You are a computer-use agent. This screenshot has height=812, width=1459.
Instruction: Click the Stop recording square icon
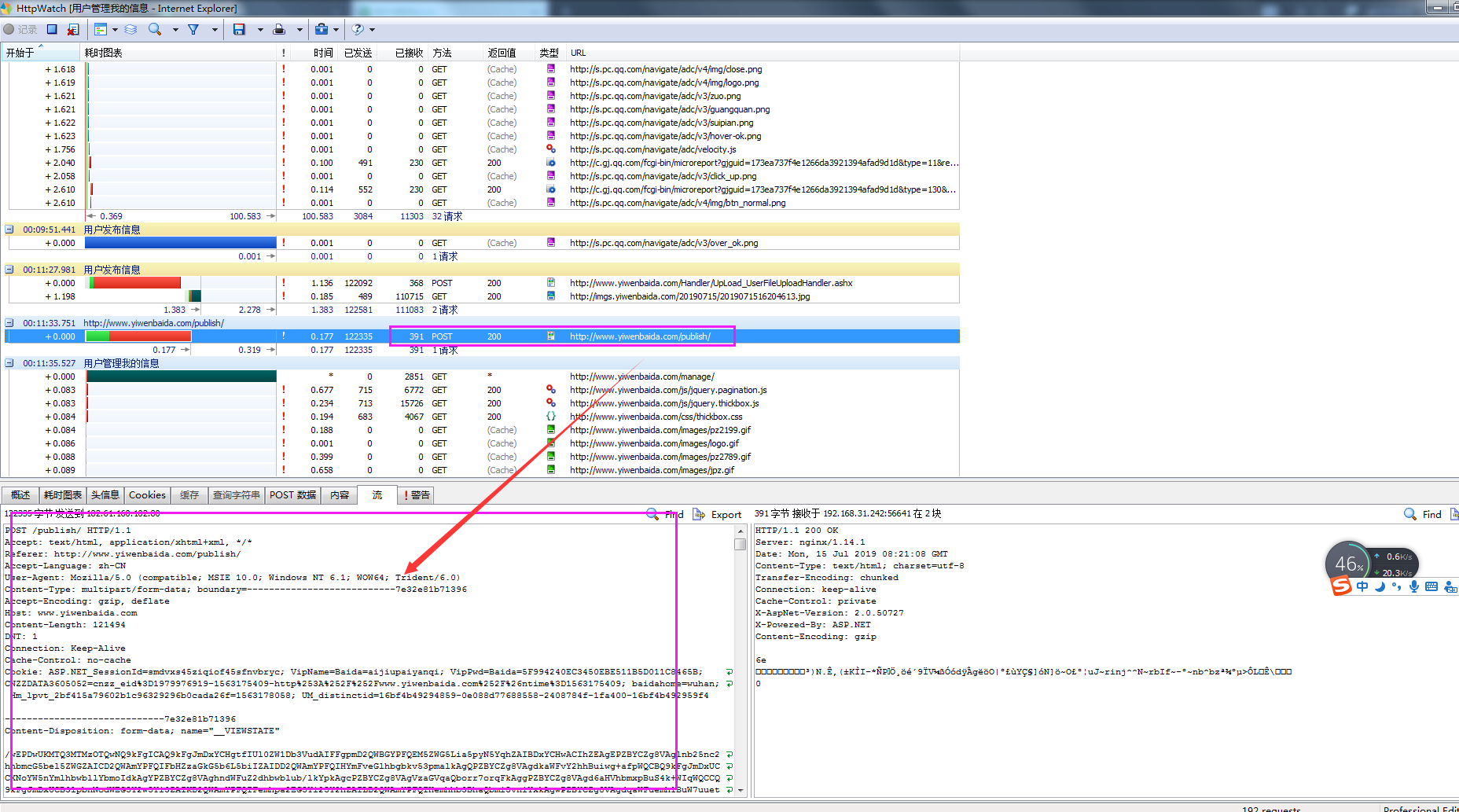pyautogui.click(x=52, y=29)
